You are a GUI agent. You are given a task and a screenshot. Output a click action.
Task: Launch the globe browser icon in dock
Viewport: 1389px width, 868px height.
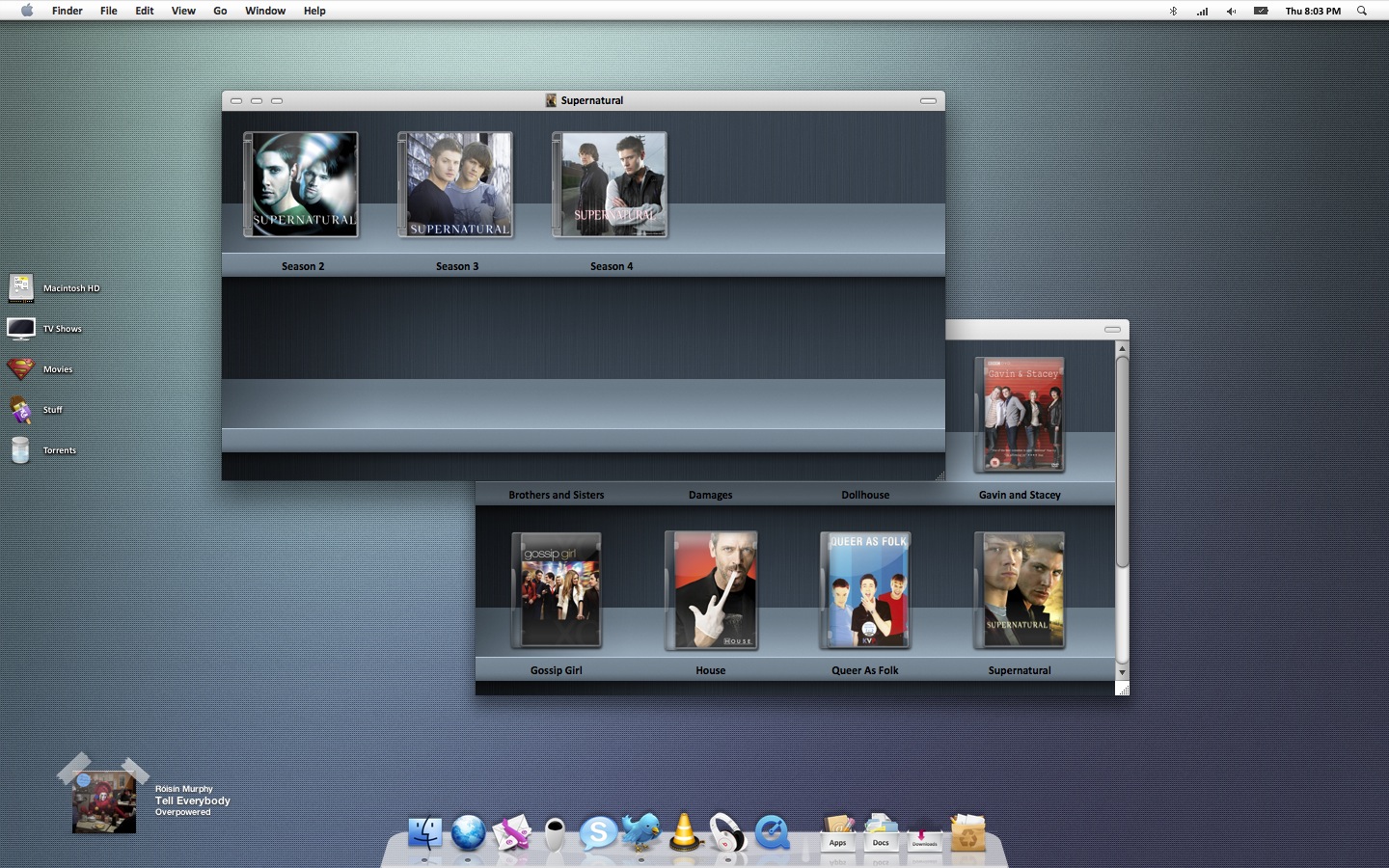468,832
